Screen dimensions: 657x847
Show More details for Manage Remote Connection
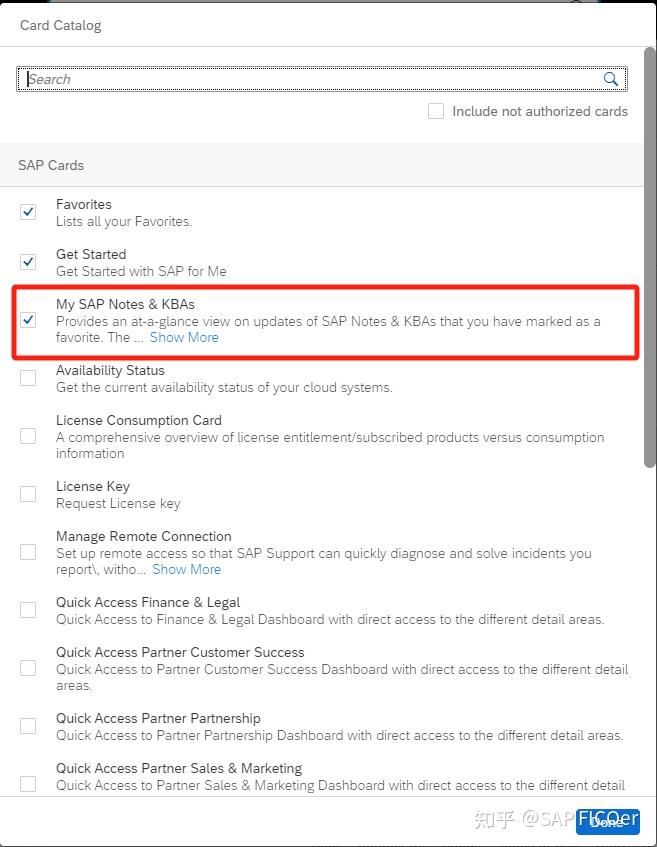click(187, 569)
